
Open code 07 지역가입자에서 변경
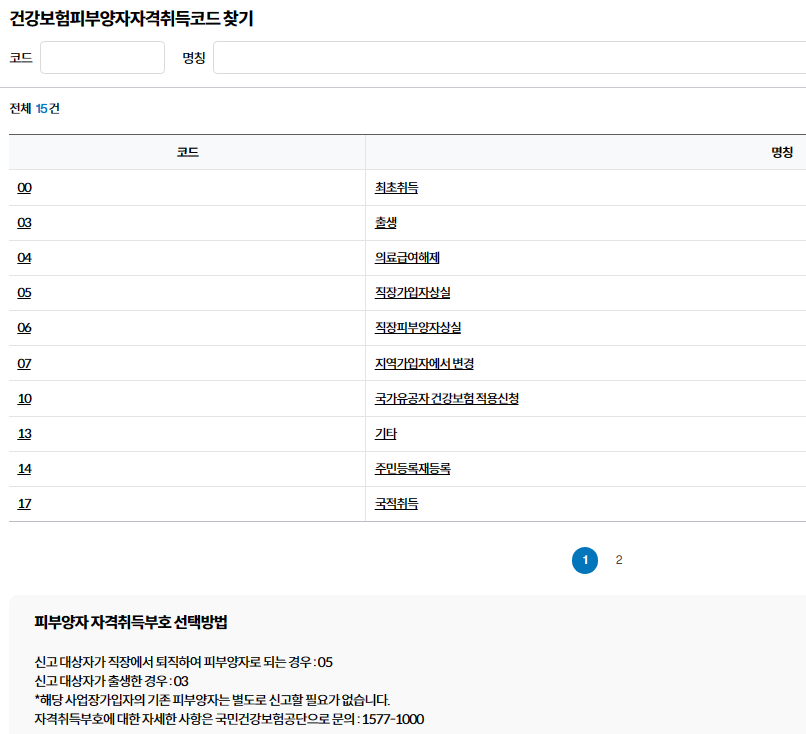coord(22,363)
